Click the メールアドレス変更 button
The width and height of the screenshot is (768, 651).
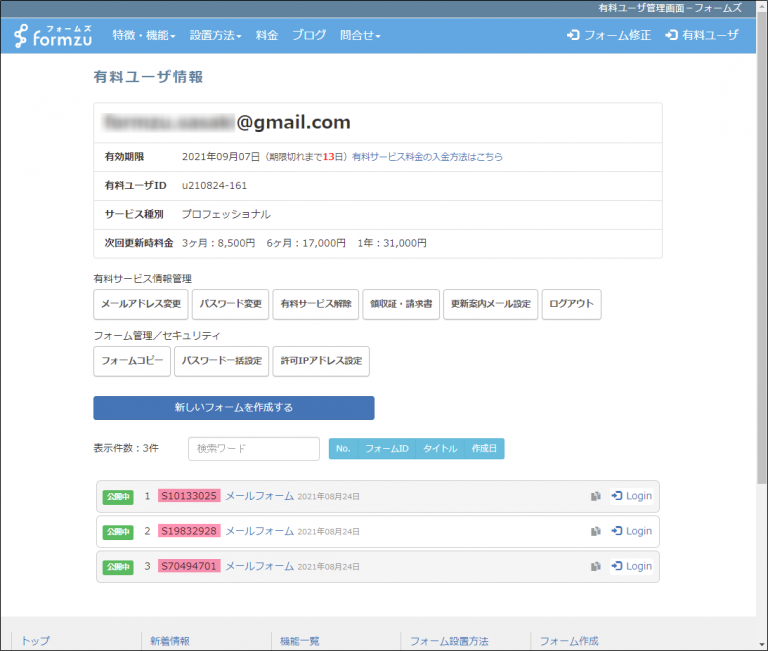(x=141, y=304)
